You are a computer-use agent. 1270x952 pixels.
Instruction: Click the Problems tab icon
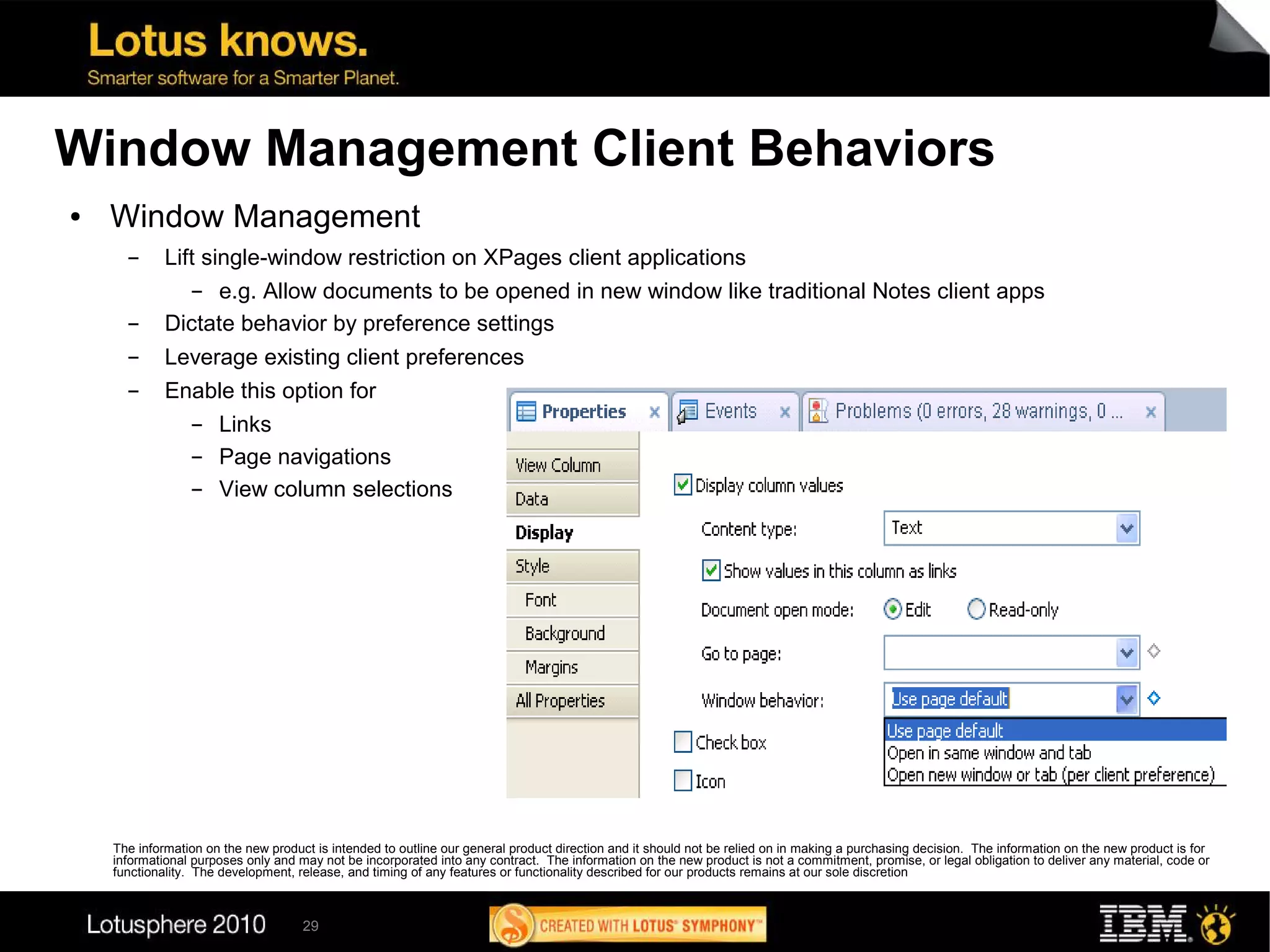[819, 411]
